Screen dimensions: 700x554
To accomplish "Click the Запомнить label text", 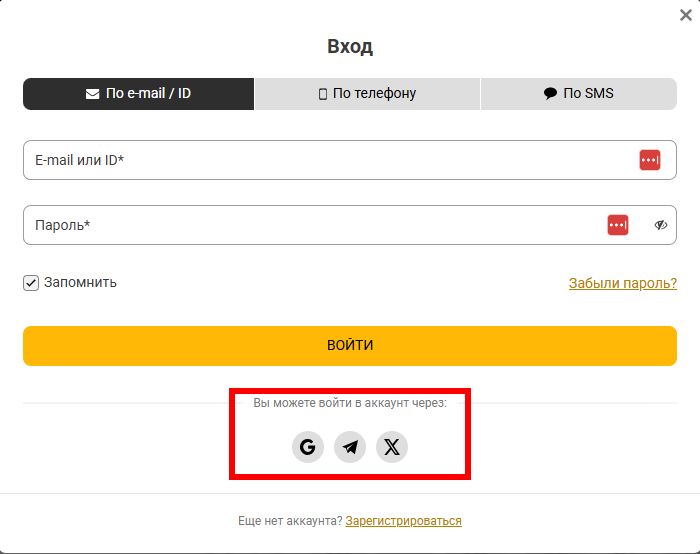I will 80,283.
